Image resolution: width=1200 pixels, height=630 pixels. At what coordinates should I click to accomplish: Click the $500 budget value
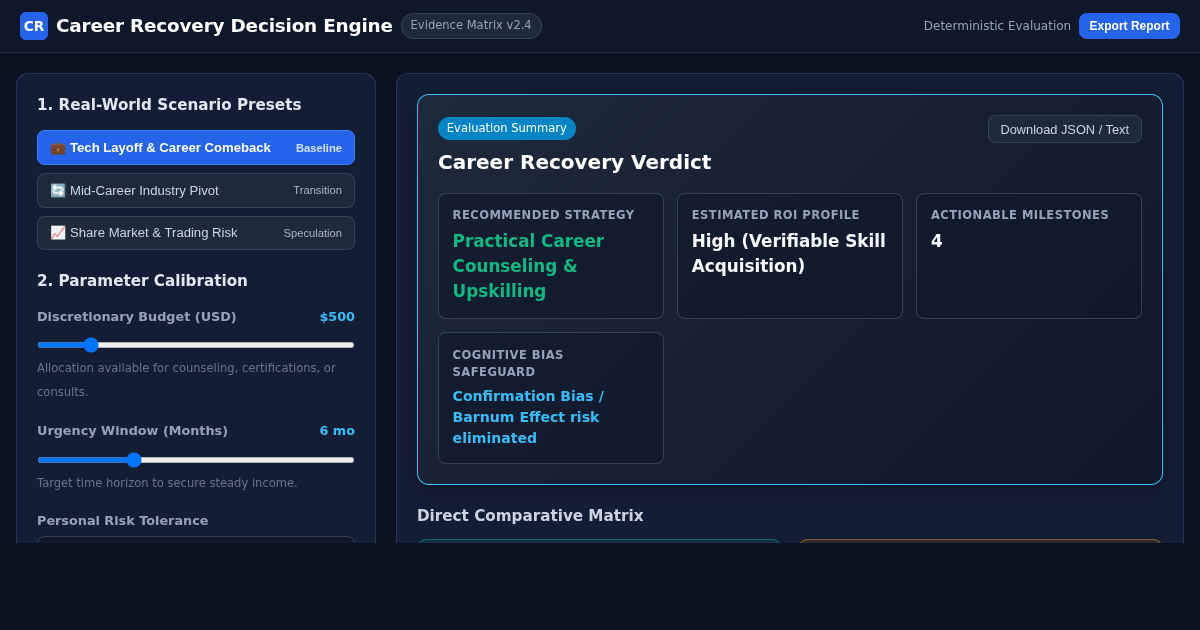pyautogui.click(x=337, y=317)
